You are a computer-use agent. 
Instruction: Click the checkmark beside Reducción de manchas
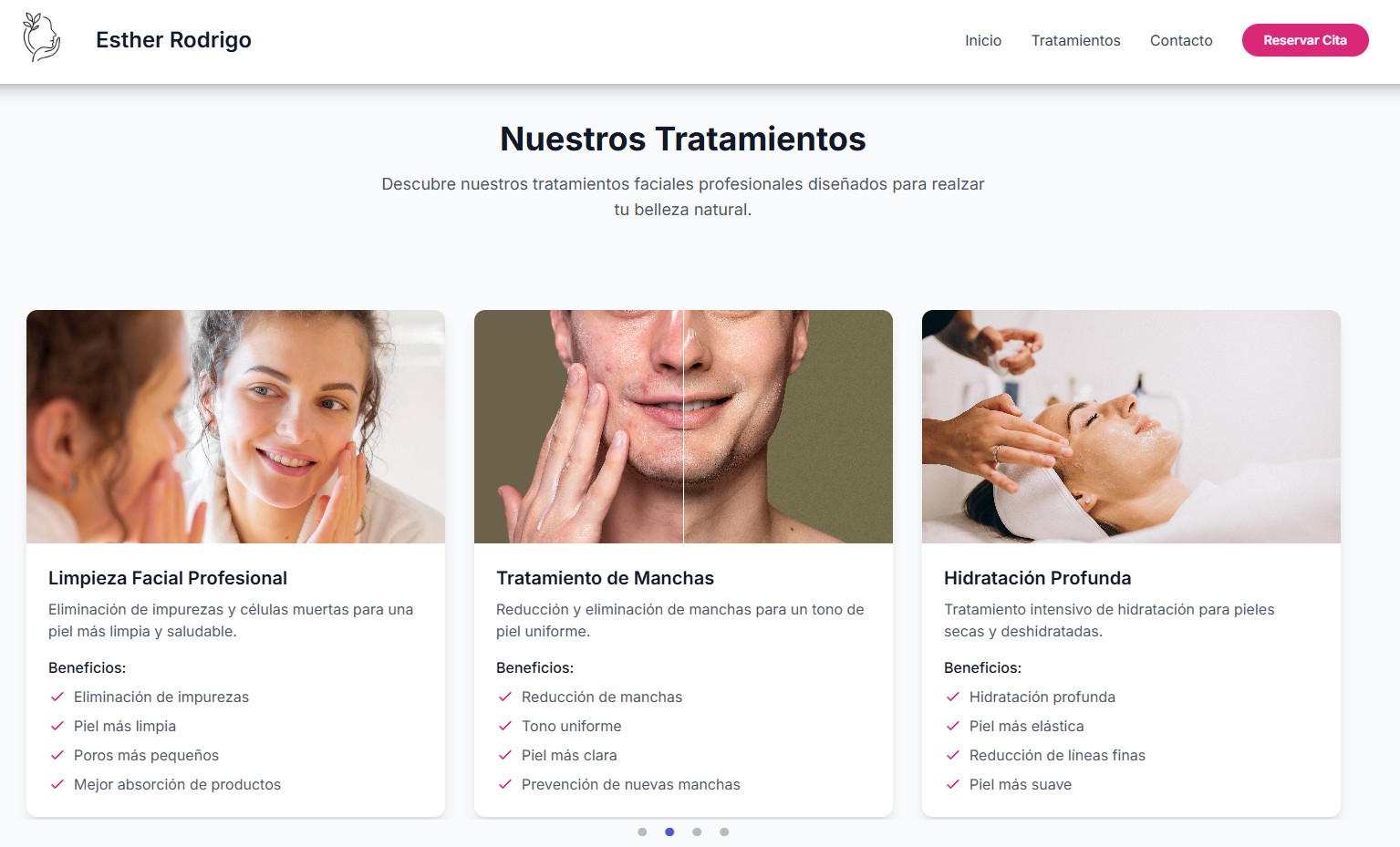[506, 697]
